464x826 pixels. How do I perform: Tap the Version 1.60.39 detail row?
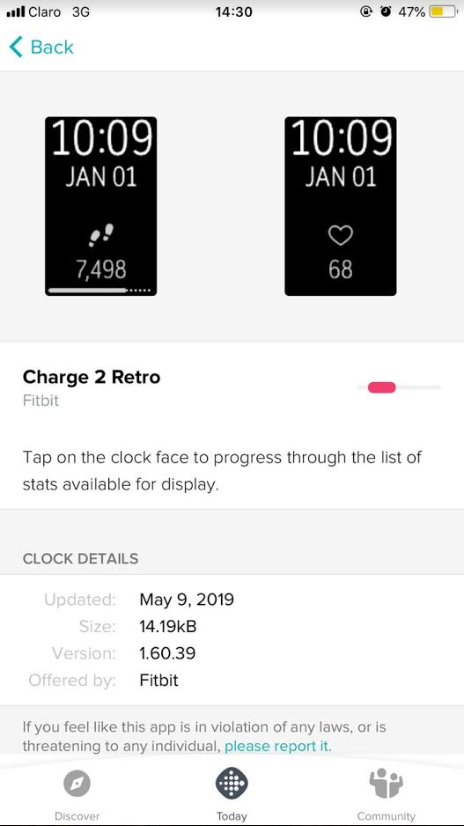[232, 653]
